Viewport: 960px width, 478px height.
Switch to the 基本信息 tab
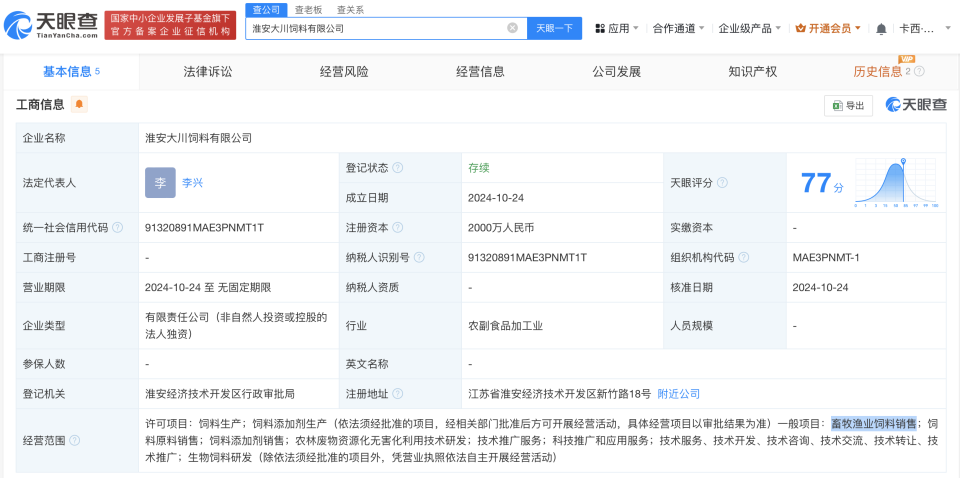pos(71,72)
